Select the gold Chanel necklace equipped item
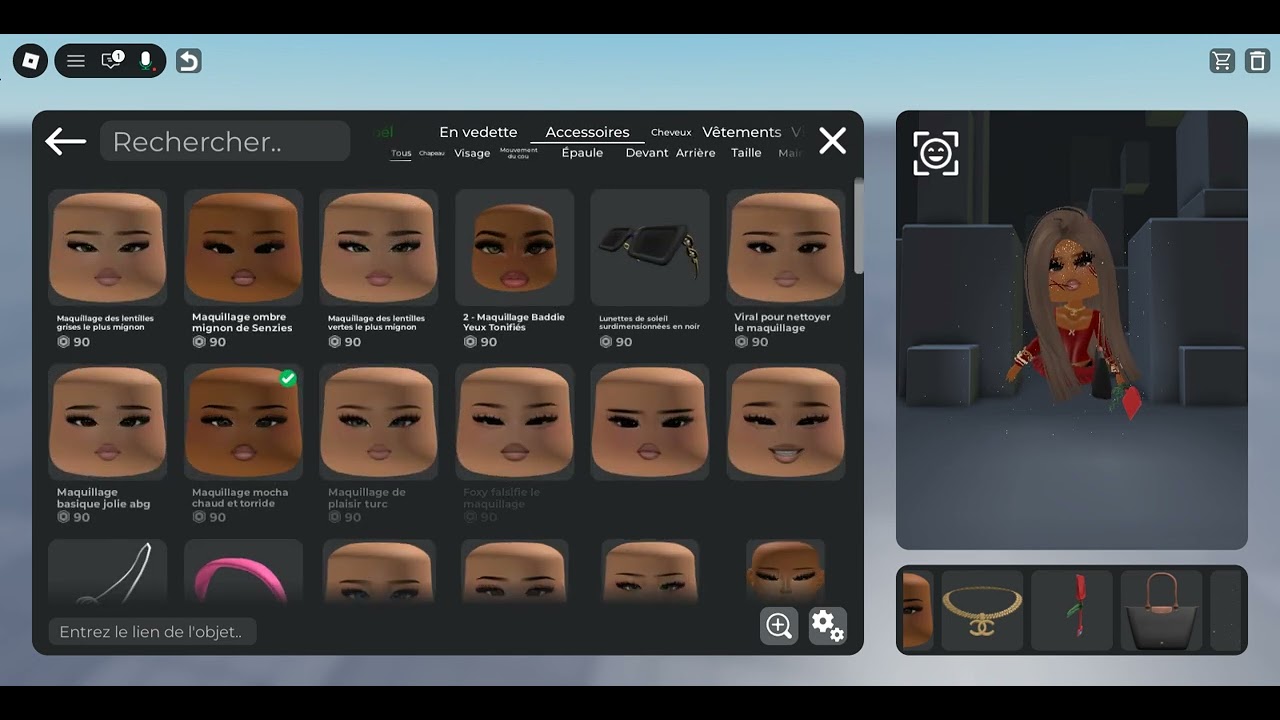Viewport: 1280px width, 720px height. [982, 610]
